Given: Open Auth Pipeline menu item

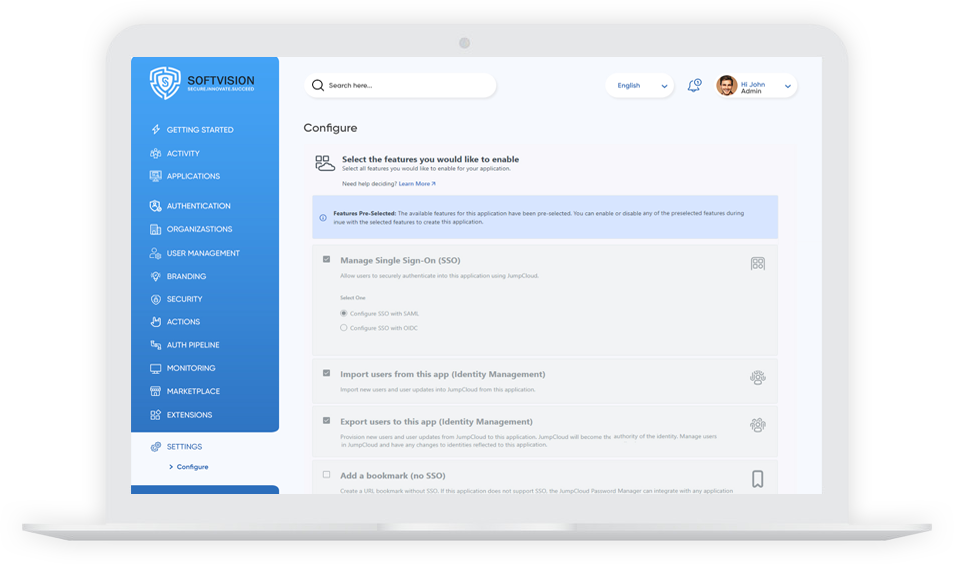Looking at the screenshot, I should pyautogui.click(x=193, y=345).
